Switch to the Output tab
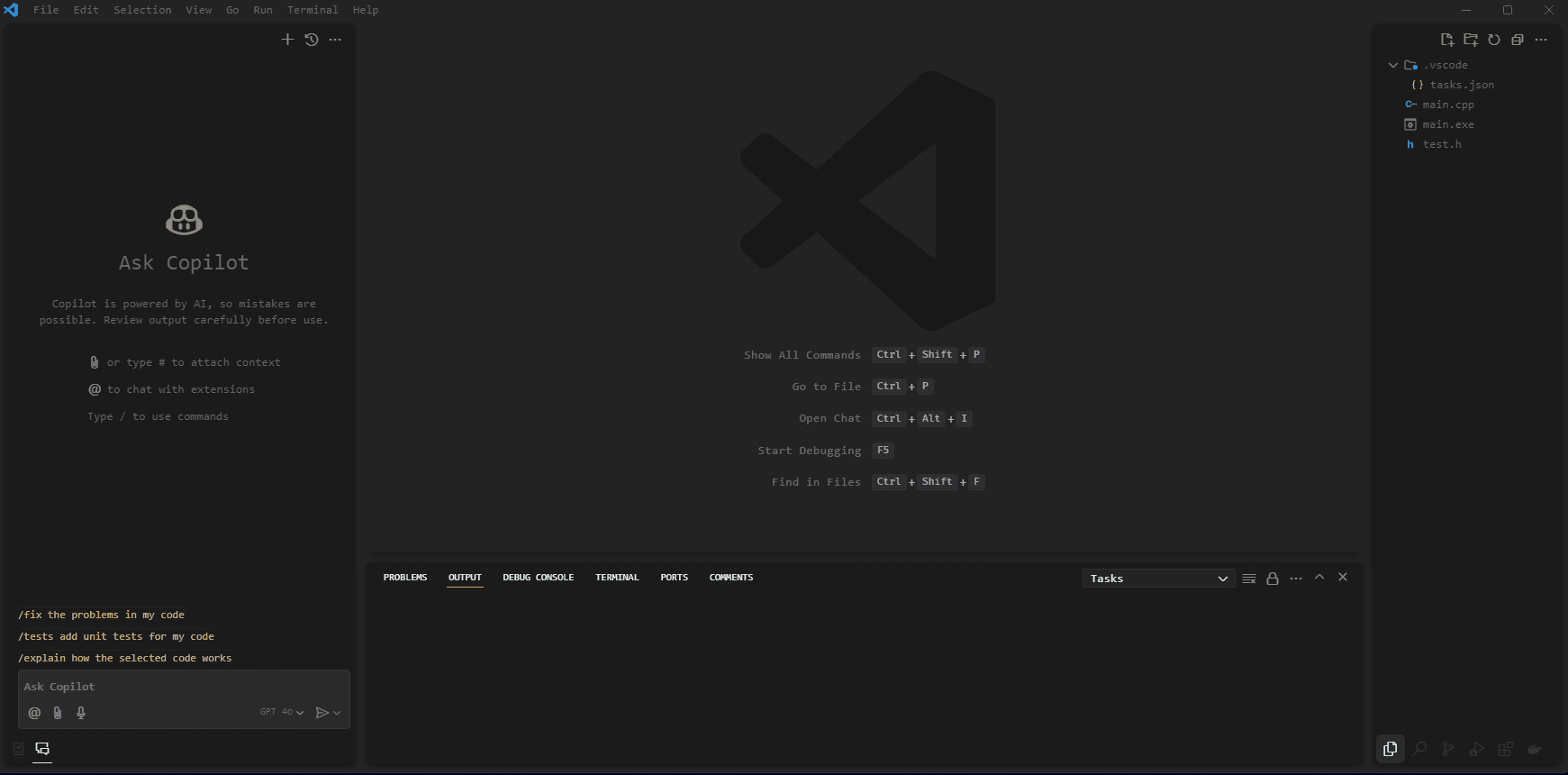The height and width of the screenshot is (775, 1568). point(465,578)
